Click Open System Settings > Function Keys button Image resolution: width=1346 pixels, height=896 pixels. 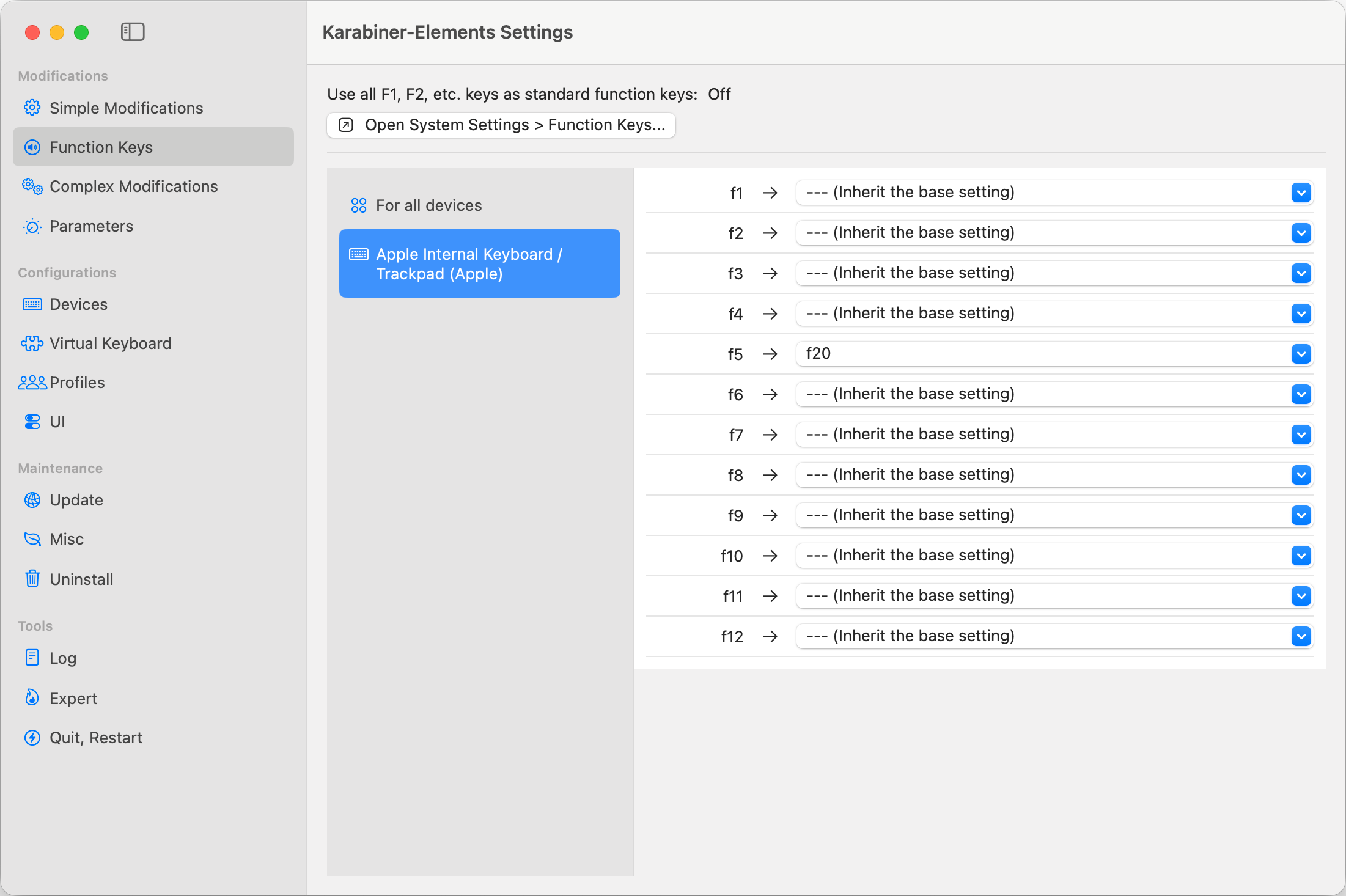501,125
